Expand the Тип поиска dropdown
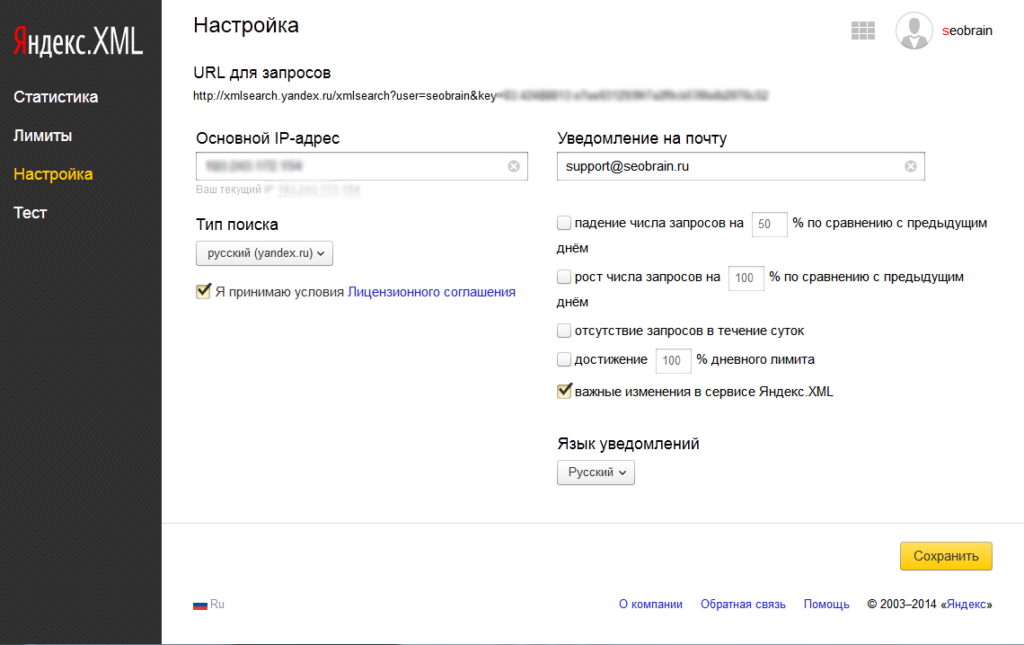This screenshot has height=645, width=1024. pyautogui.click(x=264, y=253)
